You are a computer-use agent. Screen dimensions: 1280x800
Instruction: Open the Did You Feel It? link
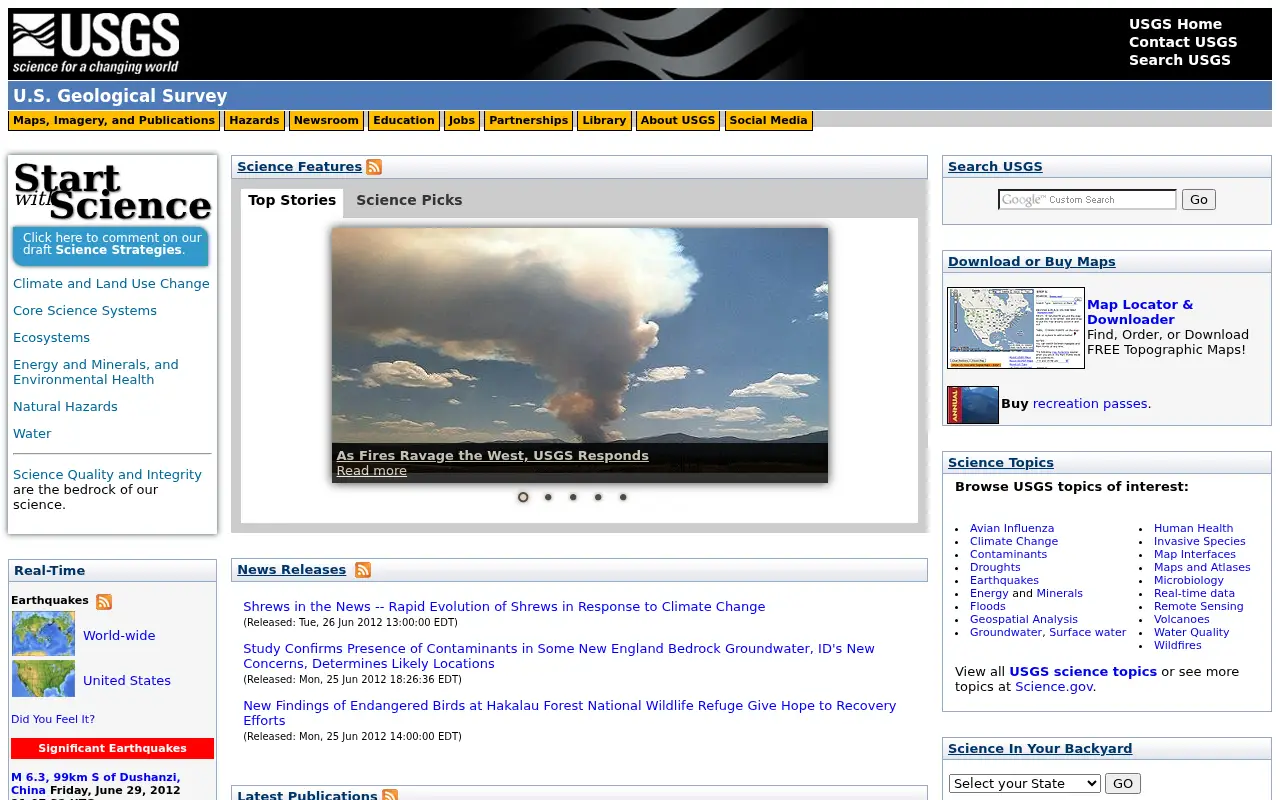53,720
